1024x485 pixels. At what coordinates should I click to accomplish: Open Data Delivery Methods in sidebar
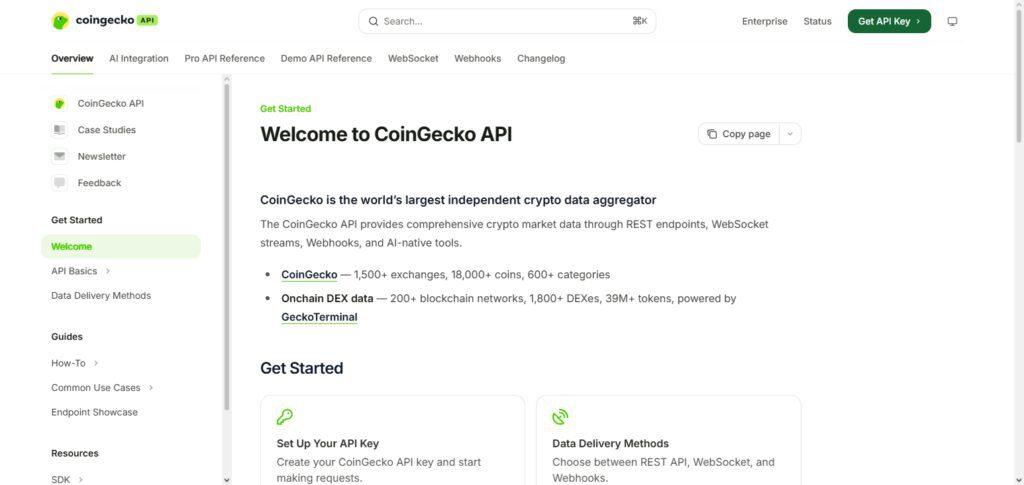(x=101, y=296)
